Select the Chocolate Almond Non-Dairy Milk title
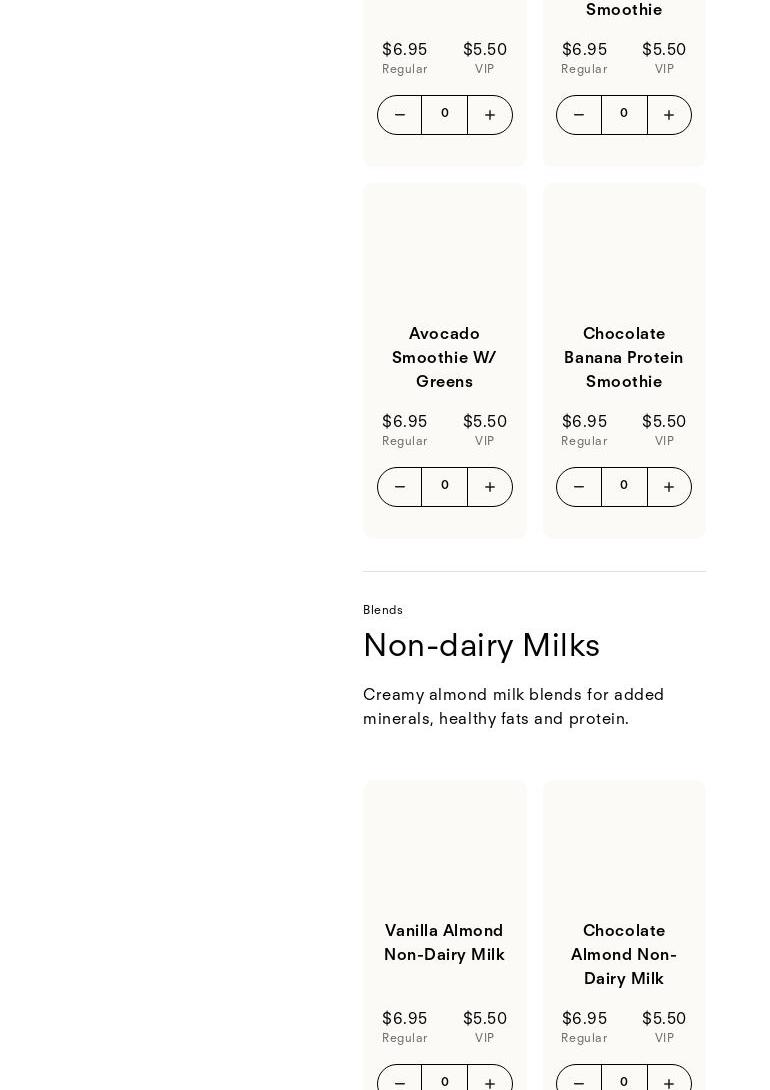770x1090 pixels. (624, 954)
